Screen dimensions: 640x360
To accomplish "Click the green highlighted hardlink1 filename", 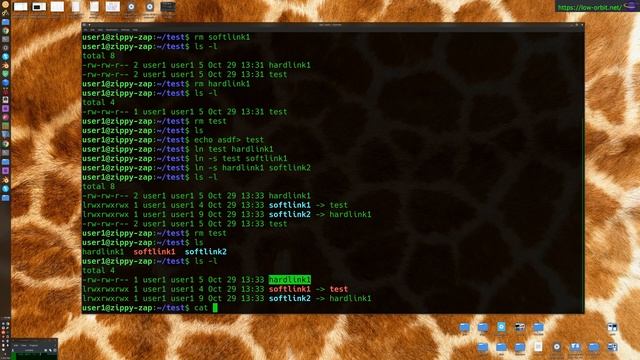I will tap(289, 280).
